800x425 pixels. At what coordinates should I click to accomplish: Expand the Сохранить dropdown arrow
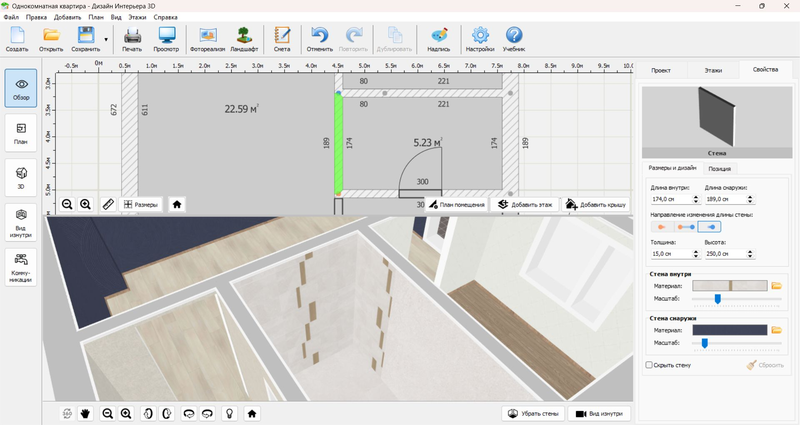[x=106, y=40]
